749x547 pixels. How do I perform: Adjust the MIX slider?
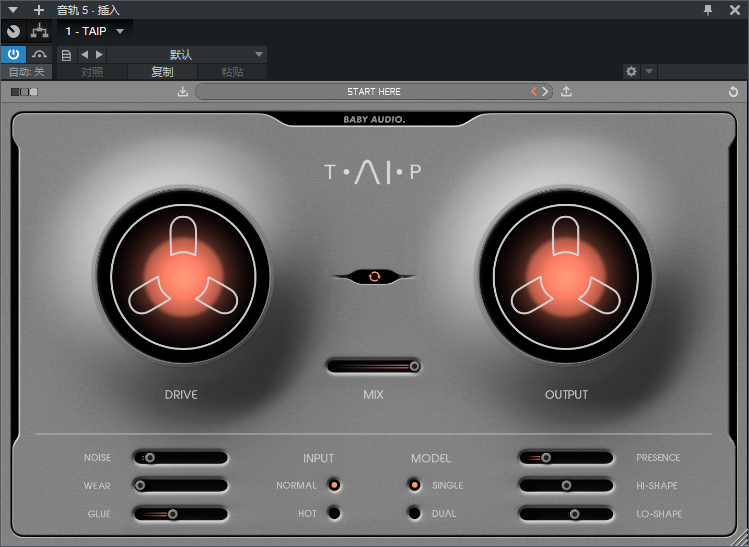tap(374, 366)
